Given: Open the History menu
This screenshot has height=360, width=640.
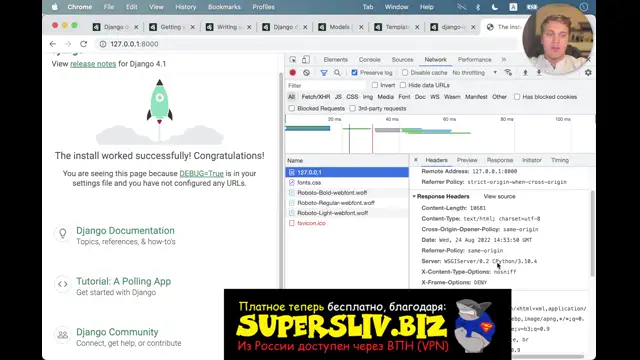Looking at the screenshot, I should (186, 7).
